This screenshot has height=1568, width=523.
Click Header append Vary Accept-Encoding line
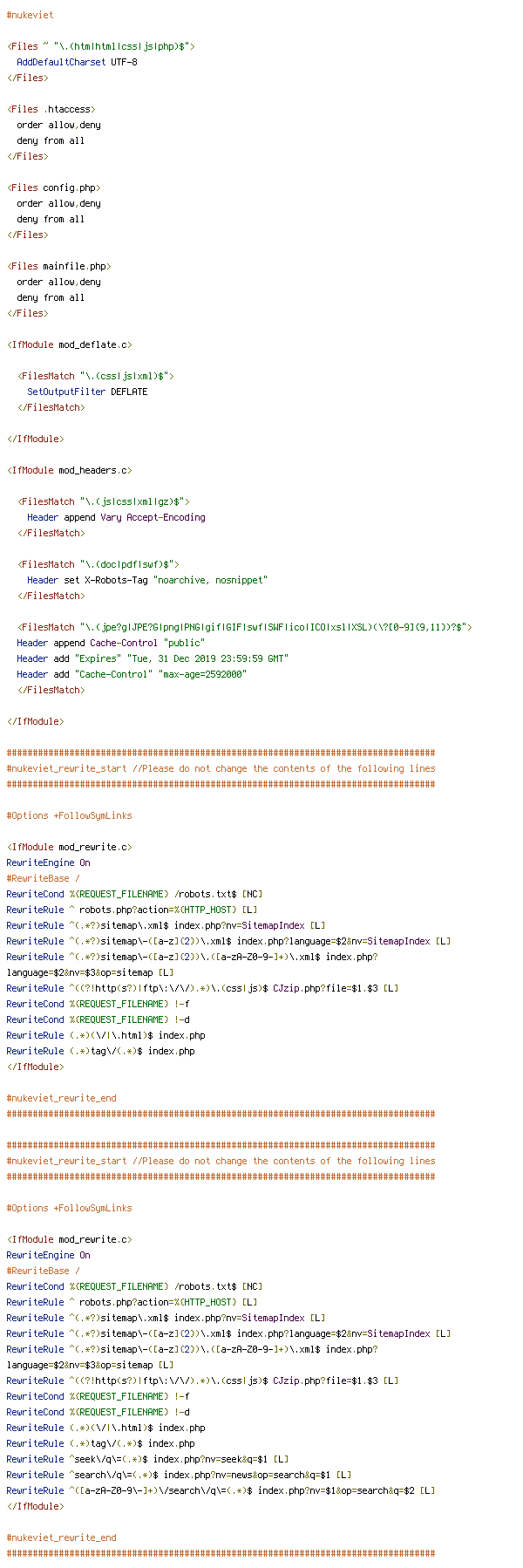point(116,517)
